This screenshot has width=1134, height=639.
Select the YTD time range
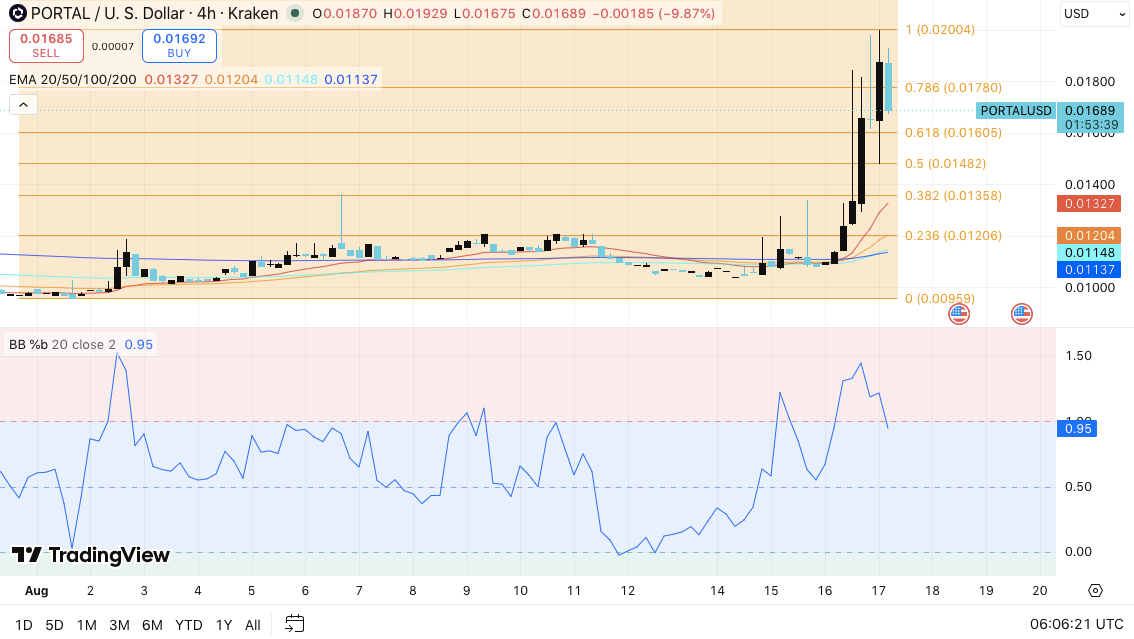189,625
